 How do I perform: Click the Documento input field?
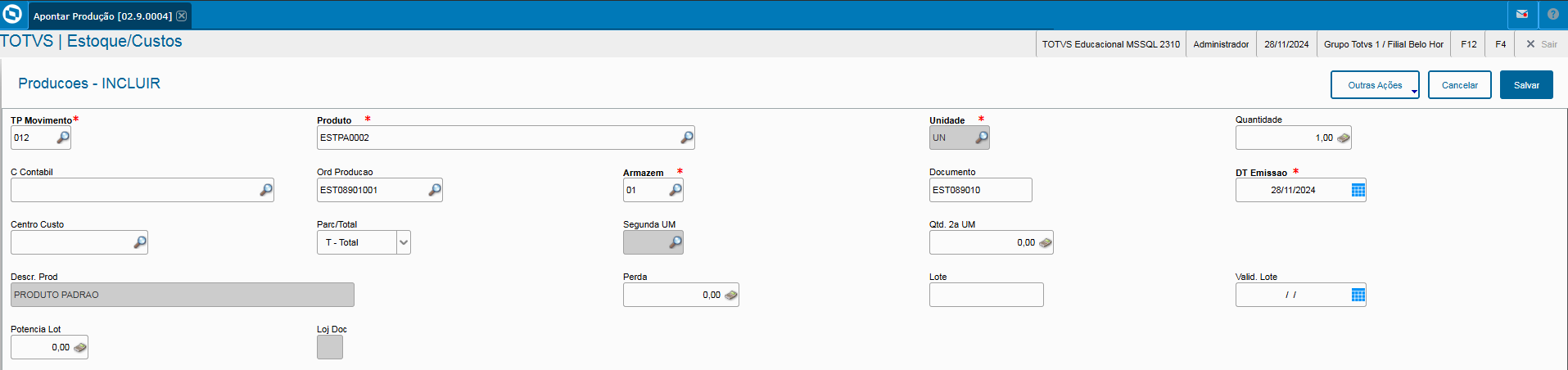click(980, 190)
